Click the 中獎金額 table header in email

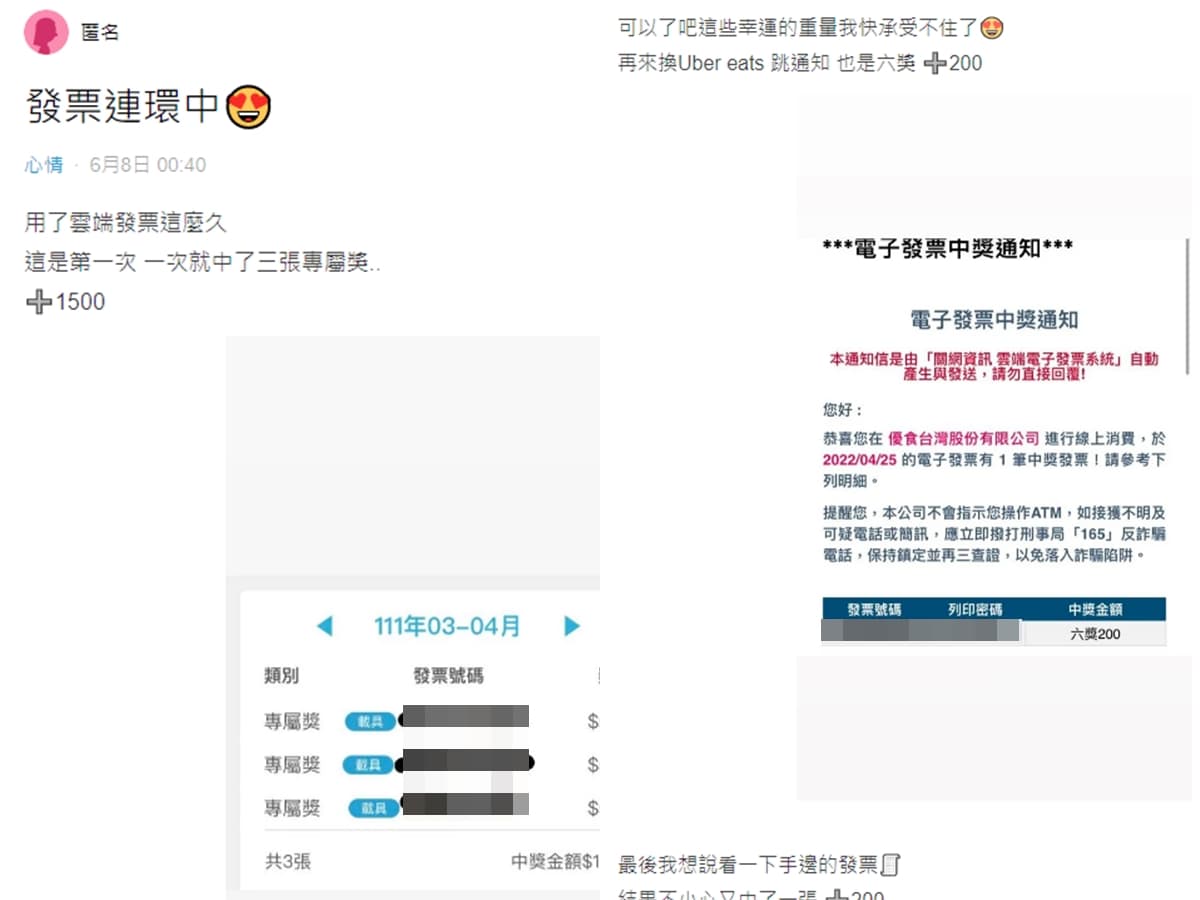pos(1096,609)
